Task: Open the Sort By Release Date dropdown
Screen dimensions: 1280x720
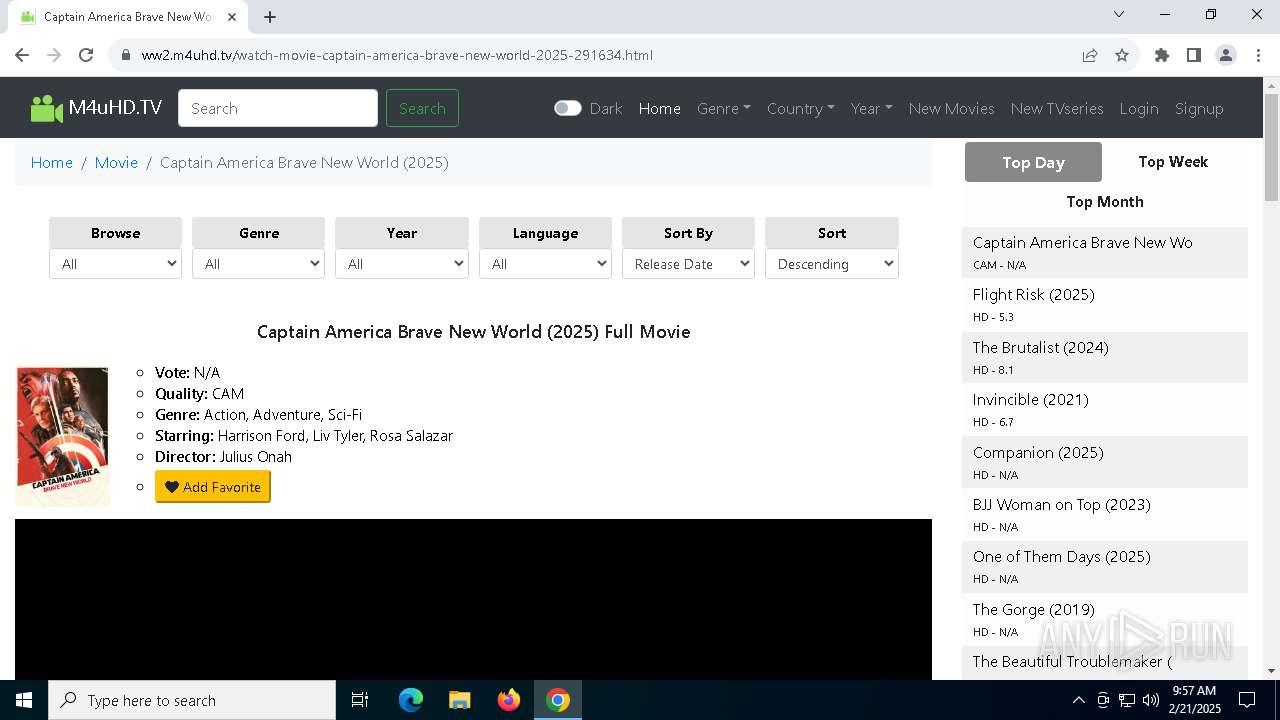Action: coord(688,264)
